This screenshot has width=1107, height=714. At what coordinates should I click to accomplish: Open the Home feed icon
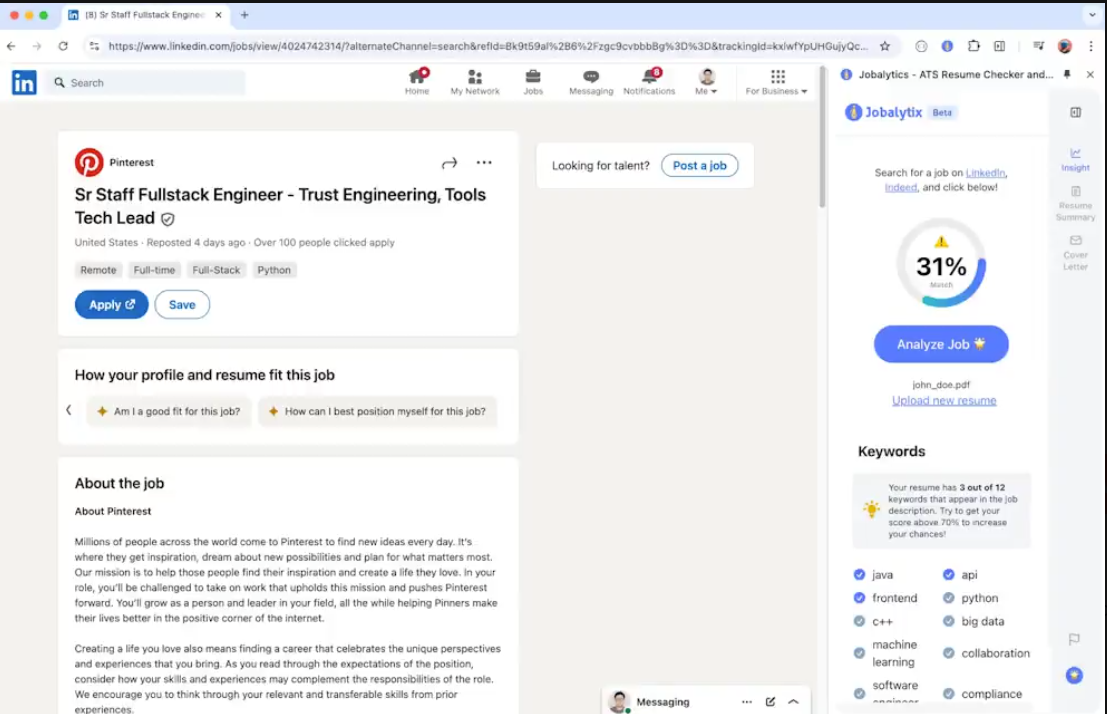[417, 82]
